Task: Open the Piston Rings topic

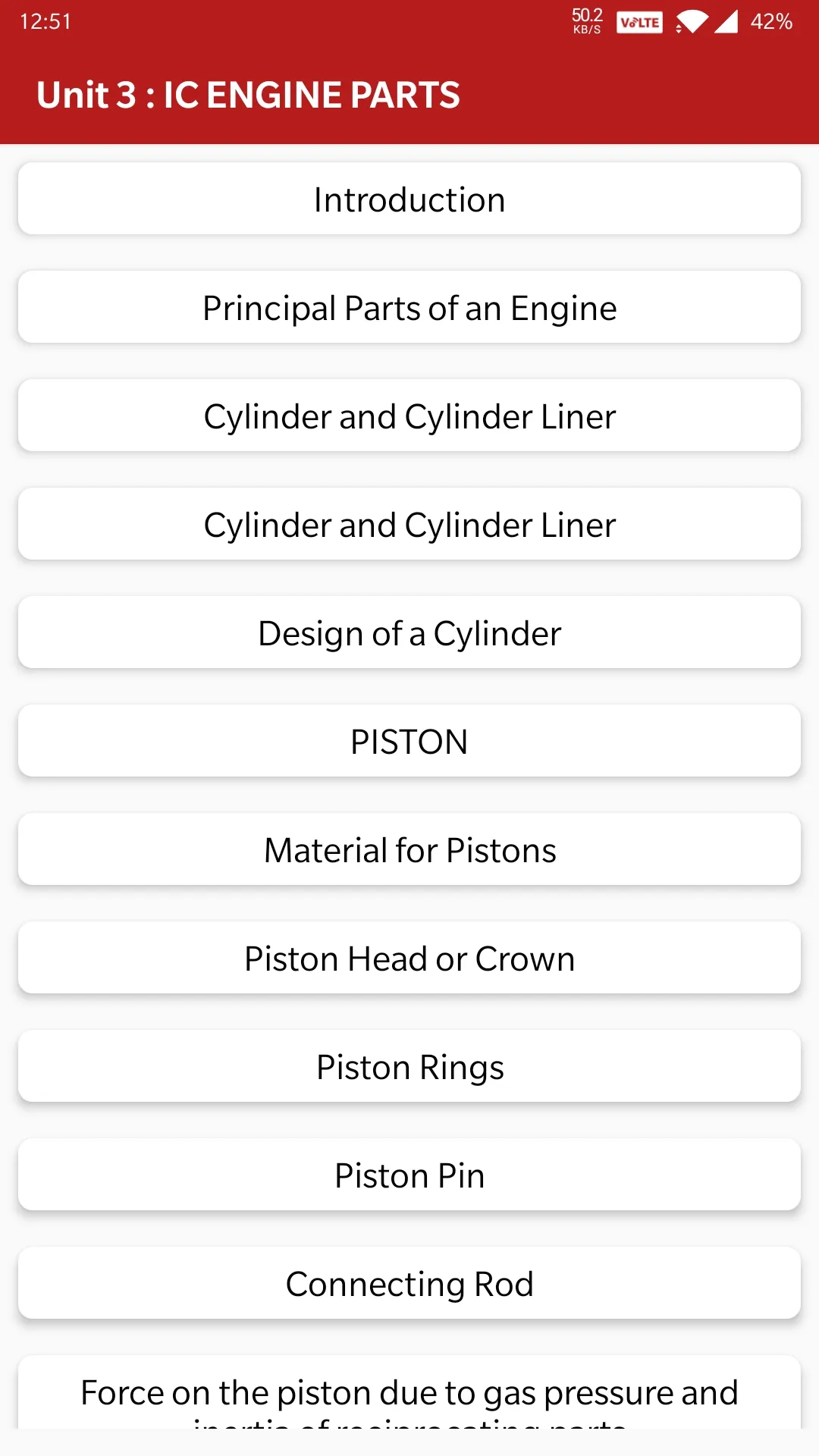Action: click(409, 1066)
